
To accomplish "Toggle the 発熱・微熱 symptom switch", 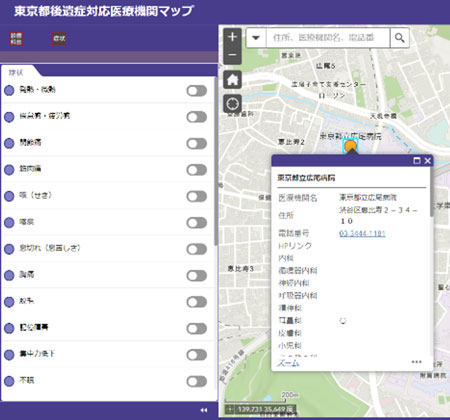I will click(197, 90).
